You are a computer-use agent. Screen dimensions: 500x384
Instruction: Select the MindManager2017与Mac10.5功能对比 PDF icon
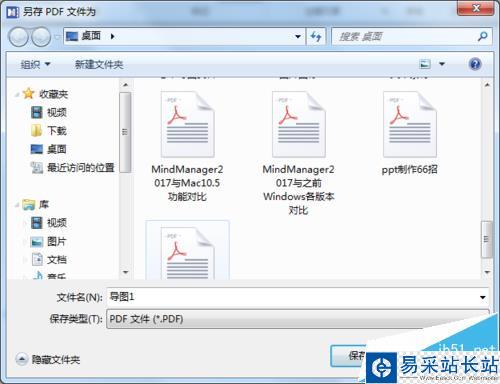[x=187, y=124]
